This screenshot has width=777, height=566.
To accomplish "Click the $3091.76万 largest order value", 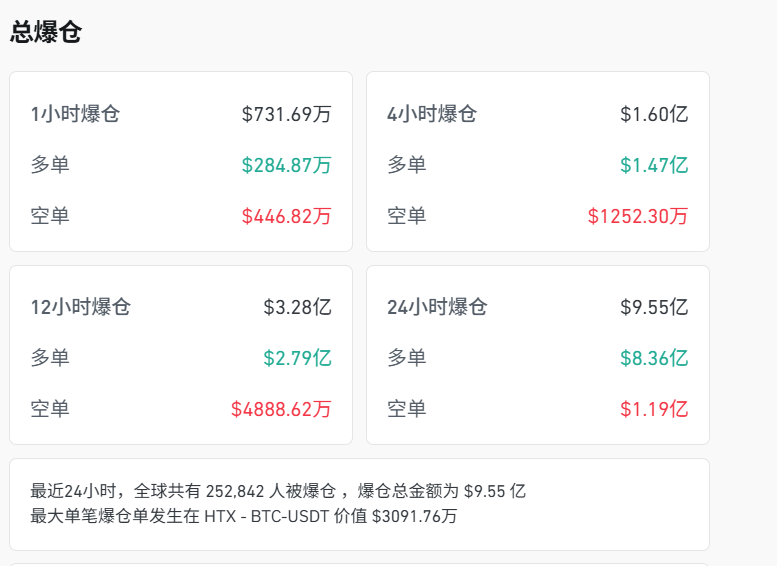I will coord(414,516).
